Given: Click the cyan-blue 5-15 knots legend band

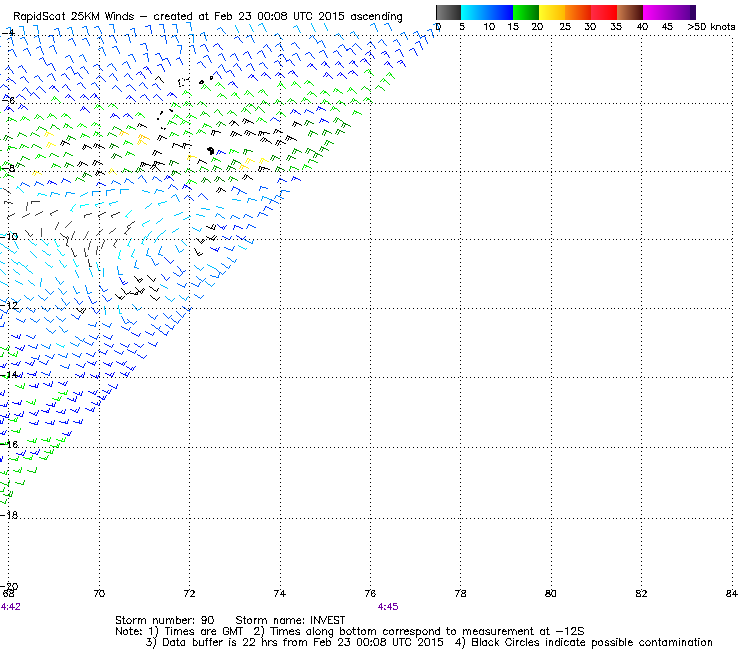Looking at the screenshot, I should tap(487, 12).
